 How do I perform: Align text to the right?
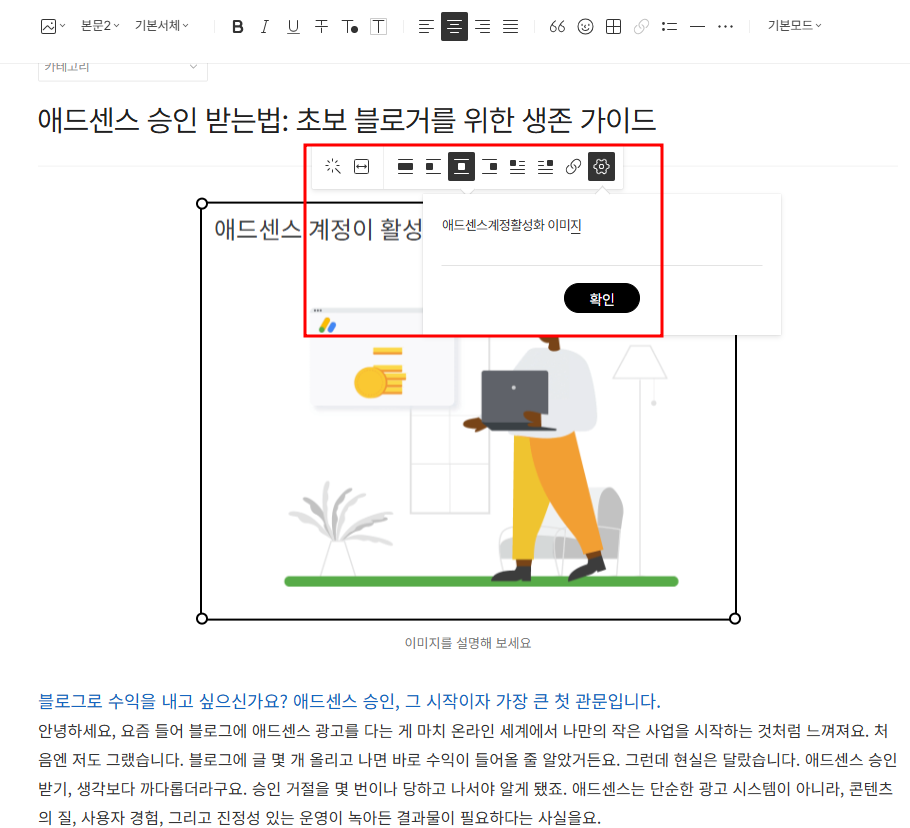(x=482, y=27)
